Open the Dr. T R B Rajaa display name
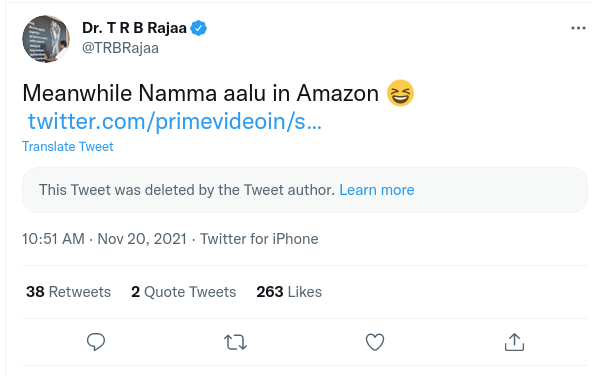592x376 pixels. click(x=134, y=28)
